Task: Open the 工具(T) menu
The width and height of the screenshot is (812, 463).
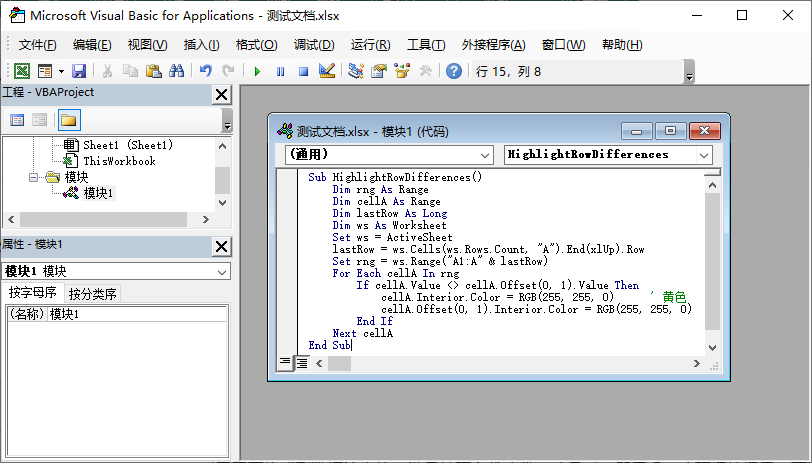Action: click(x=426, y=45)
